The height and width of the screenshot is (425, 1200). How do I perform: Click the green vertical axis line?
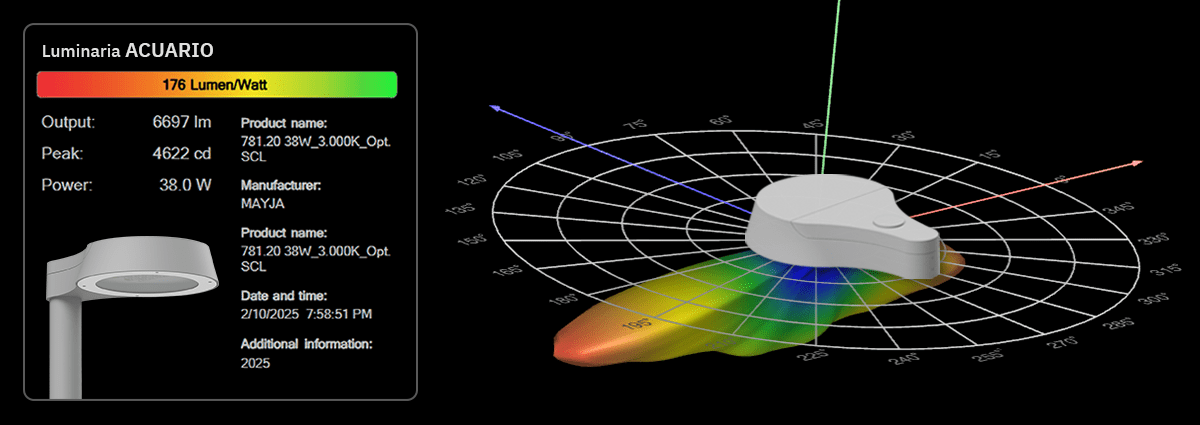coord(829,85)
